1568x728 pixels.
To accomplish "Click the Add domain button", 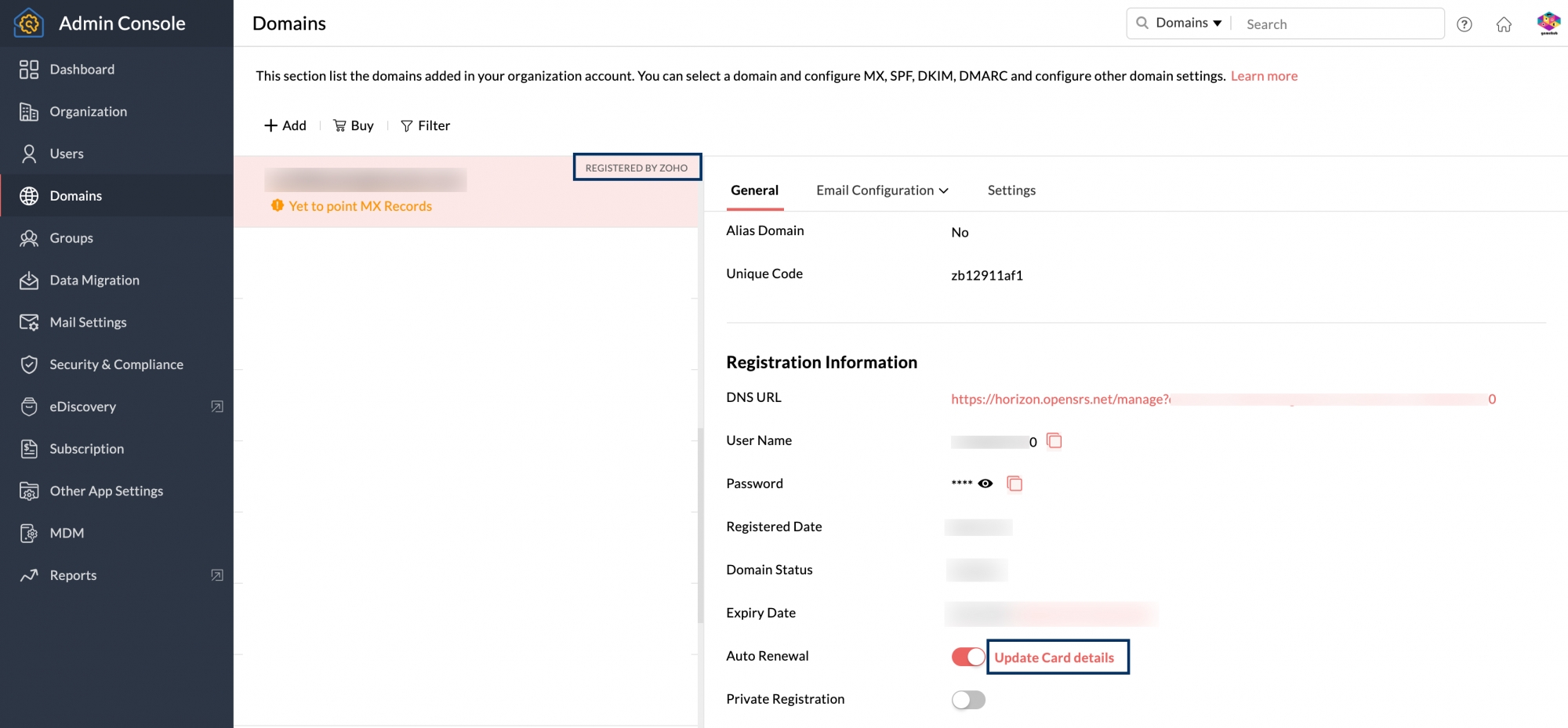I will click(285, 125).
